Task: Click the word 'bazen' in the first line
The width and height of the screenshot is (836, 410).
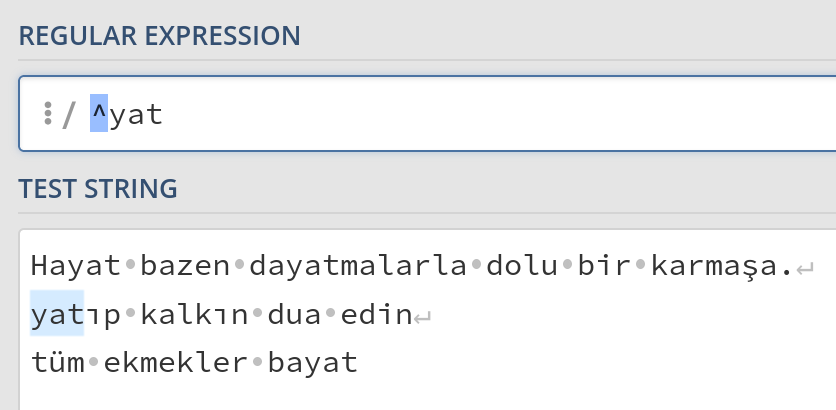Action: pos(185,267)
